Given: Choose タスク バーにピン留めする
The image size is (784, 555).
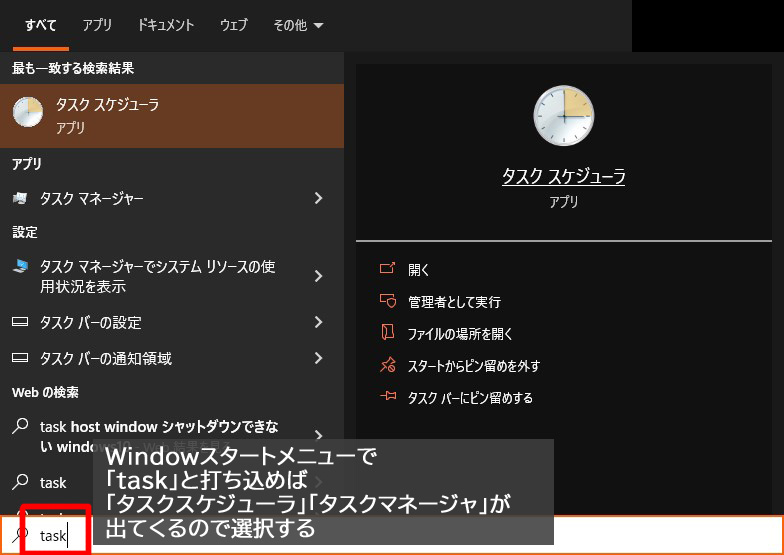Looking at the screenshot, I should coord(470,398).
